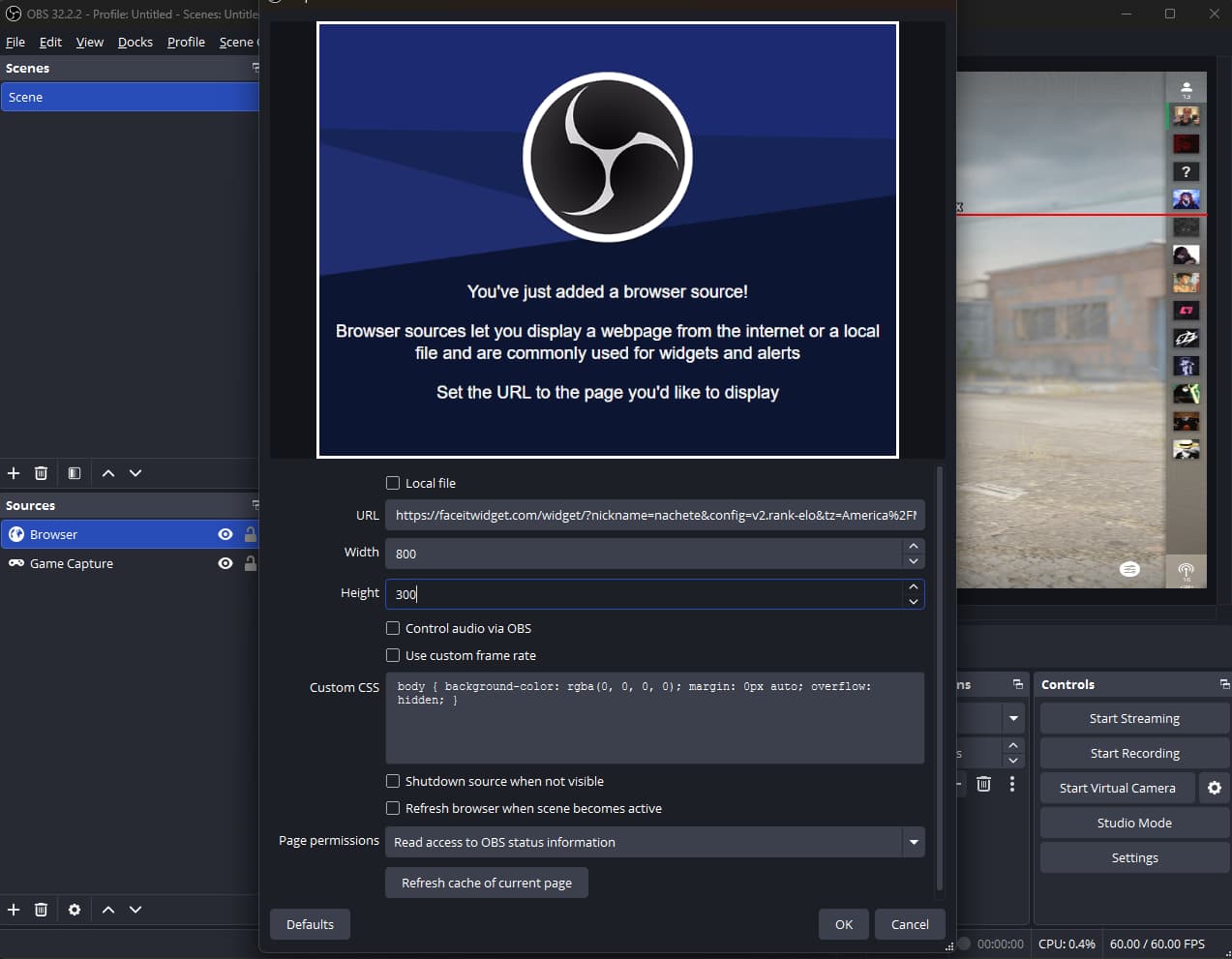The width and height of the screenshot is (1232, 959).
Task: Increase Height with up stepper arrow
Action: click(x=914, y=586)
